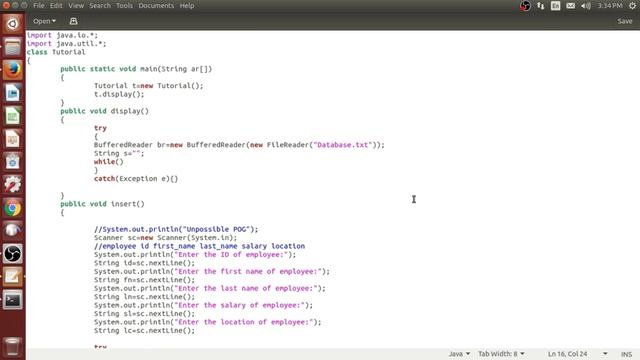Screen dimensions: 640x360
Task: Click the String fn=sc.nextLine(); line
Action: click(144, 280)
